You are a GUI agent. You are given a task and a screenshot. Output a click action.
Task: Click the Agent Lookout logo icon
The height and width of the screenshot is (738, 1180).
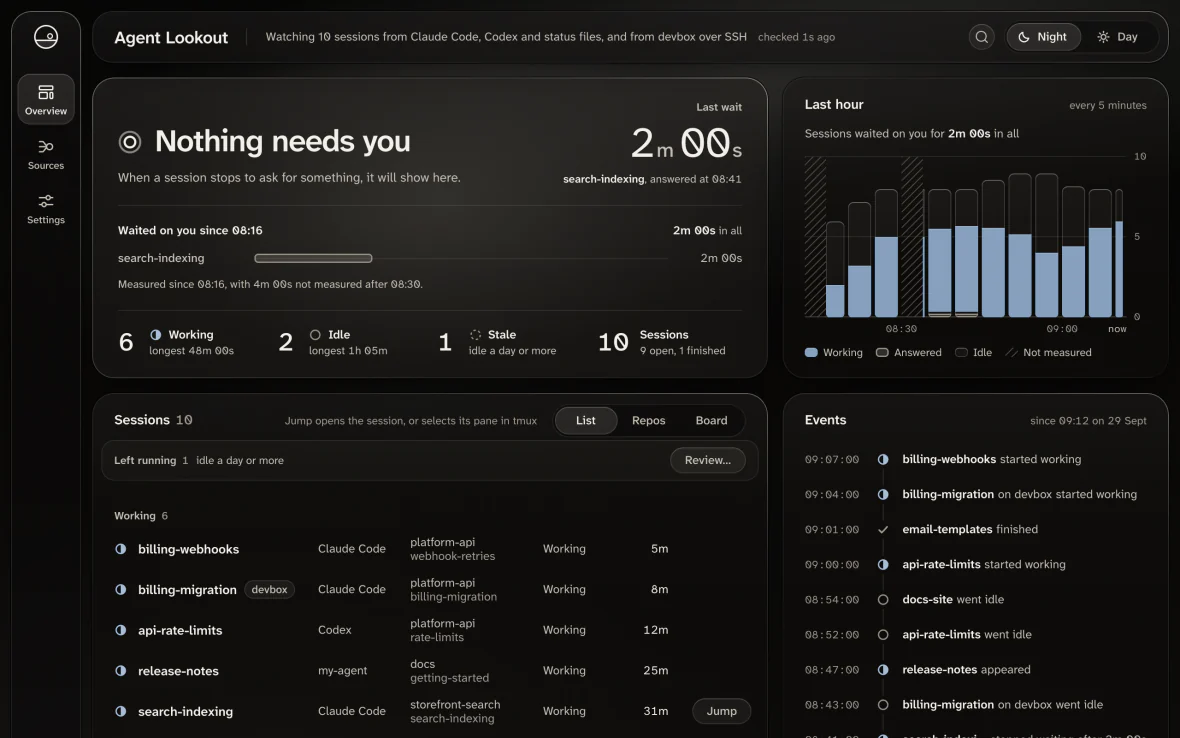[46, 37]
